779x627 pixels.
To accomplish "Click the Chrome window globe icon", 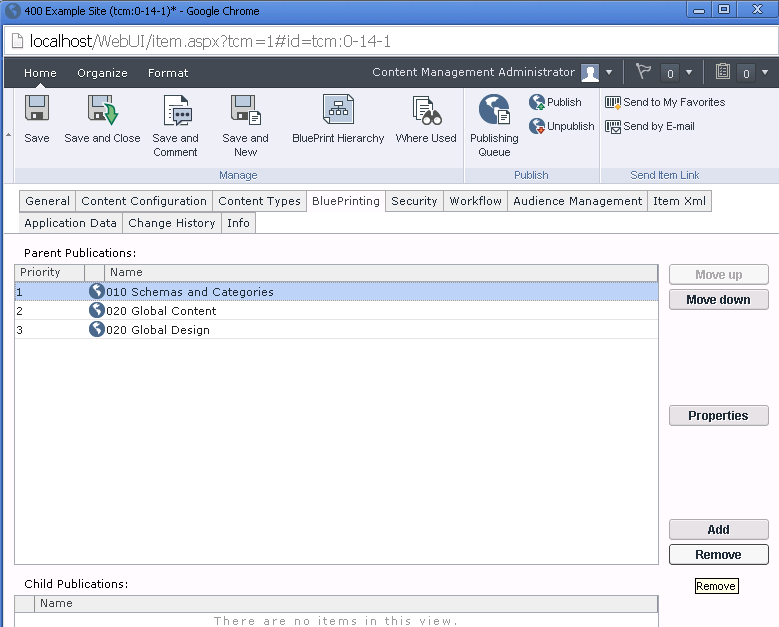I will [12, 10].
